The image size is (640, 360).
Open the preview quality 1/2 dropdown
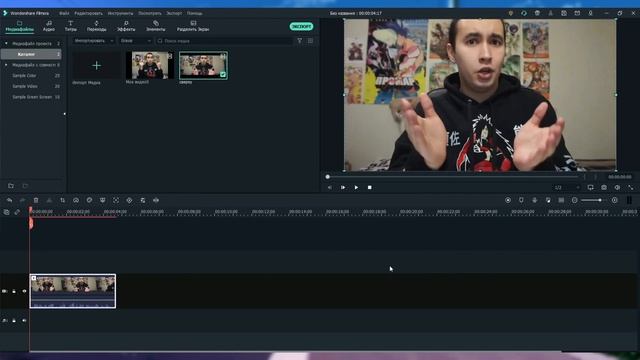coord(567,188)
